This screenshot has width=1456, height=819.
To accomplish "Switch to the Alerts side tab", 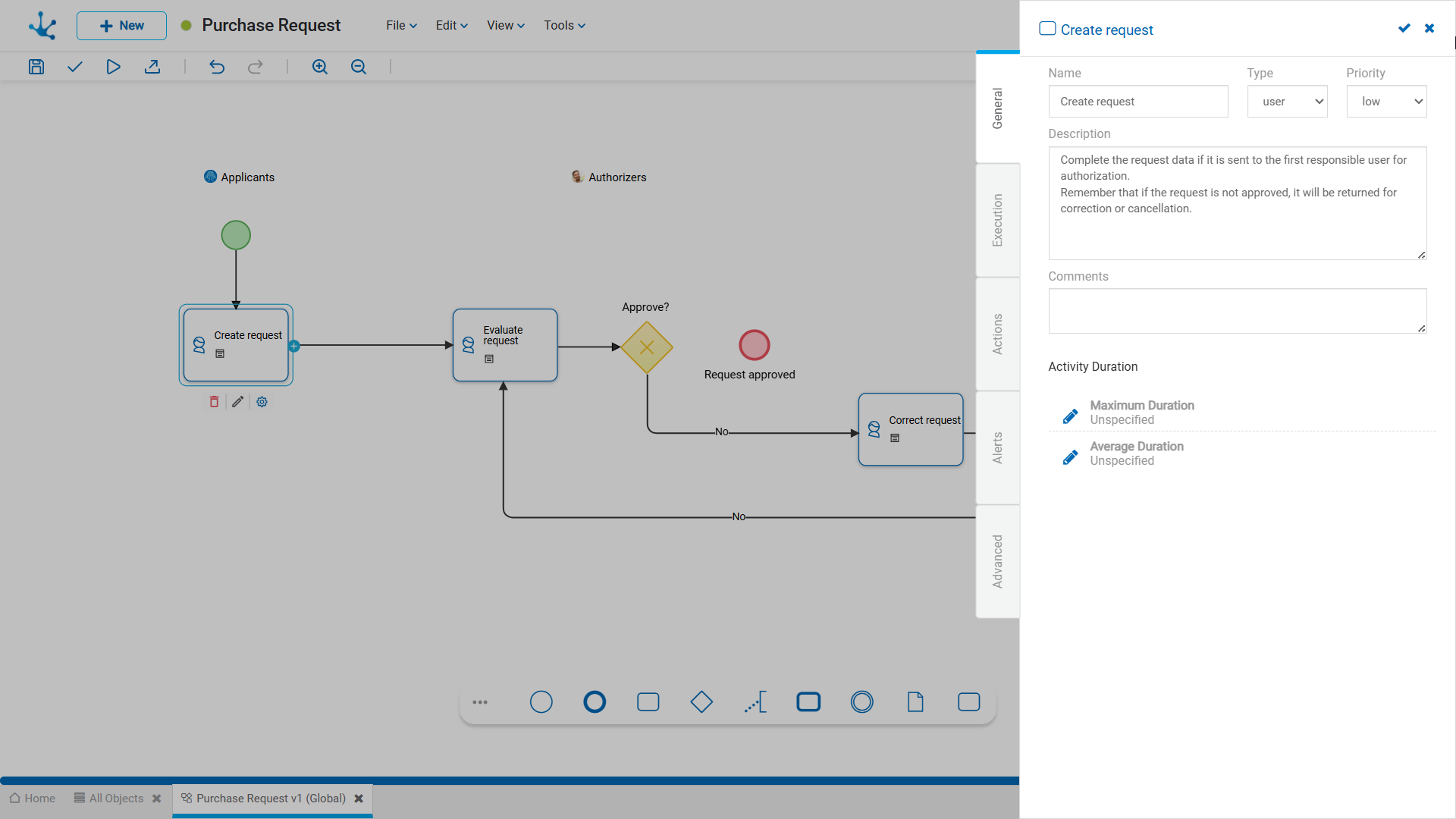I will [998, 447].
